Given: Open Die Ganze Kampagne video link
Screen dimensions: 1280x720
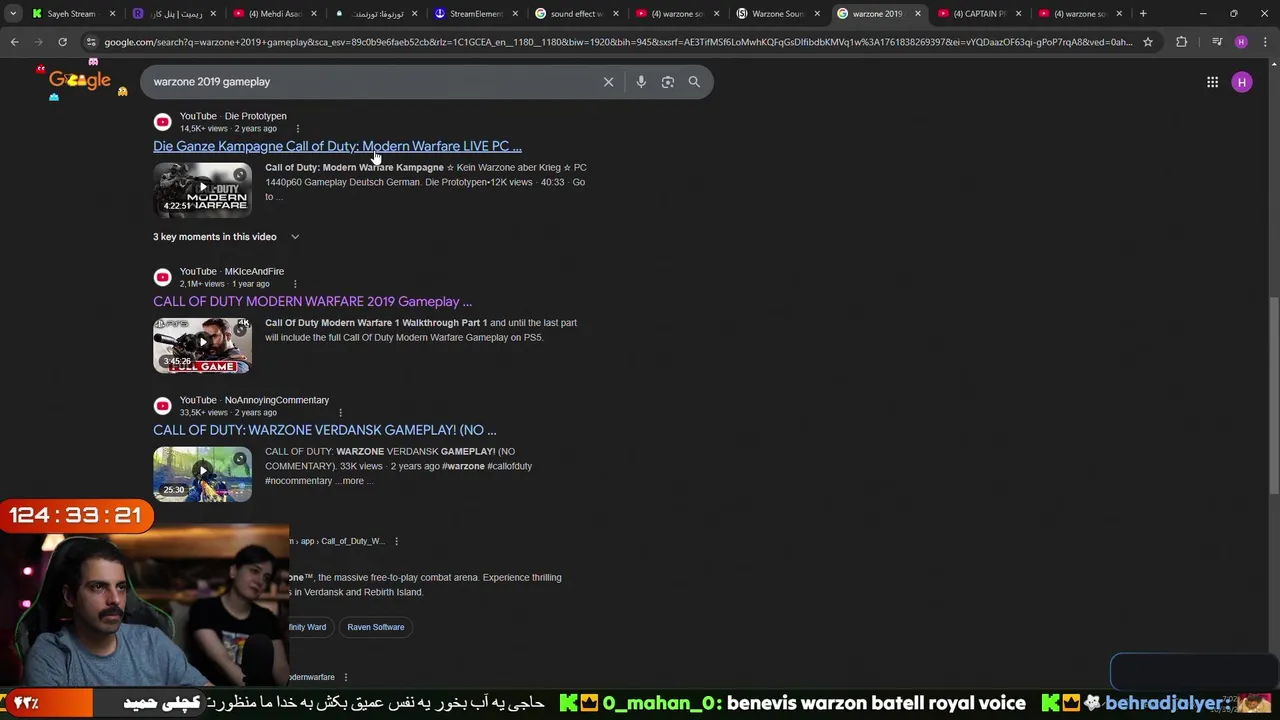Looking at the screenshot, I should 337,146.
